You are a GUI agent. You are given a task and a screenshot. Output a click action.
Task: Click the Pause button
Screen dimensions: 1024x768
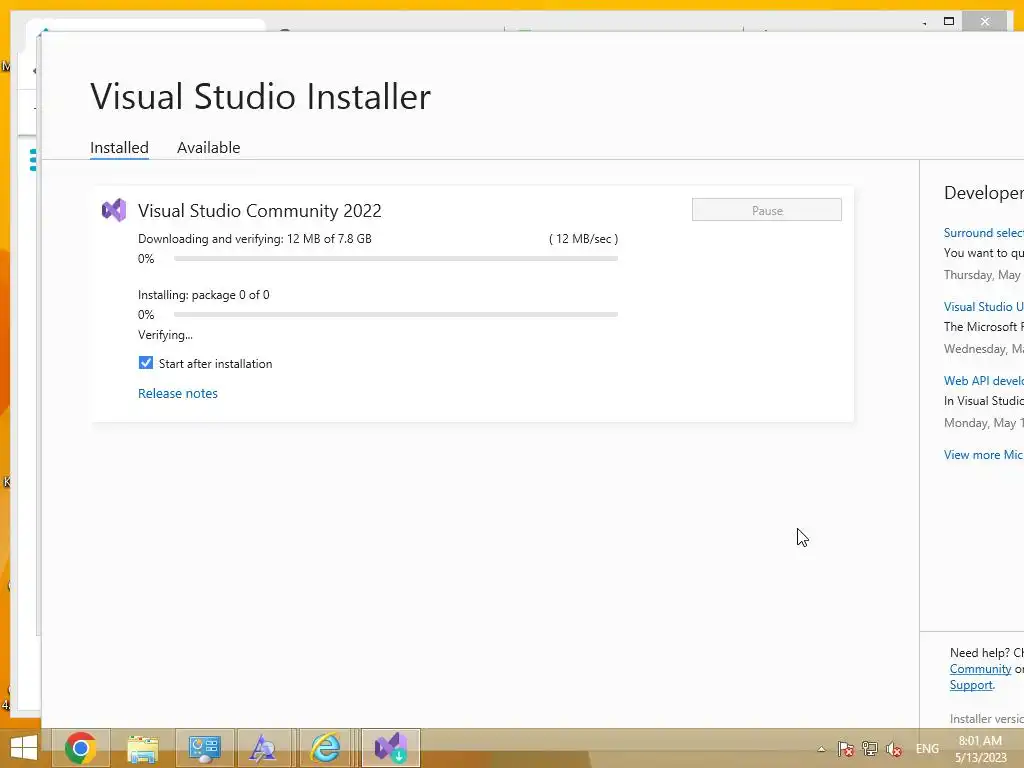click(x=767, y=210)
